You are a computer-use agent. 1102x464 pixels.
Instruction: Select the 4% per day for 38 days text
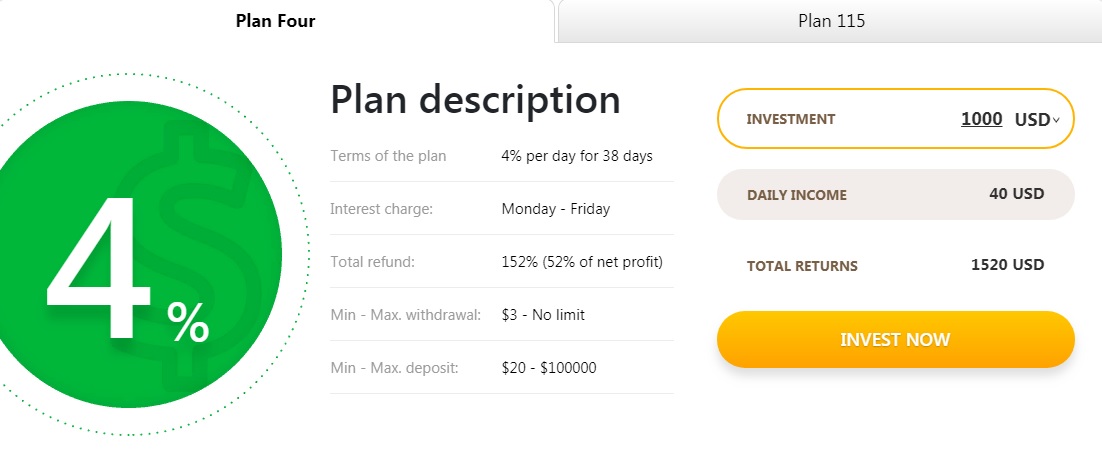click(x=577, y=156)
